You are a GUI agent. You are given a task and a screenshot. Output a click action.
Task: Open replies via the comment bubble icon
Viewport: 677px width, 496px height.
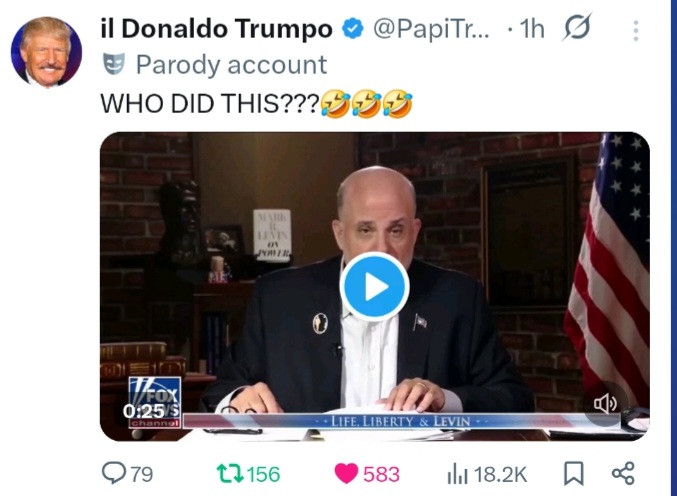coord(116,473)
